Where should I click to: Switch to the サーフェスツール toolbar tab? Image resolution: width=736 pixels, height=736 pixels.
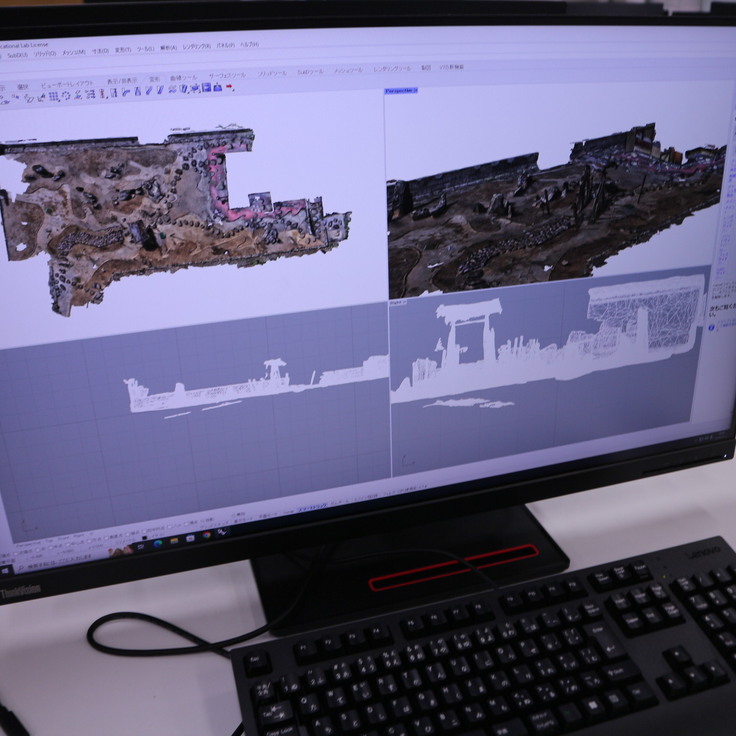226,75
